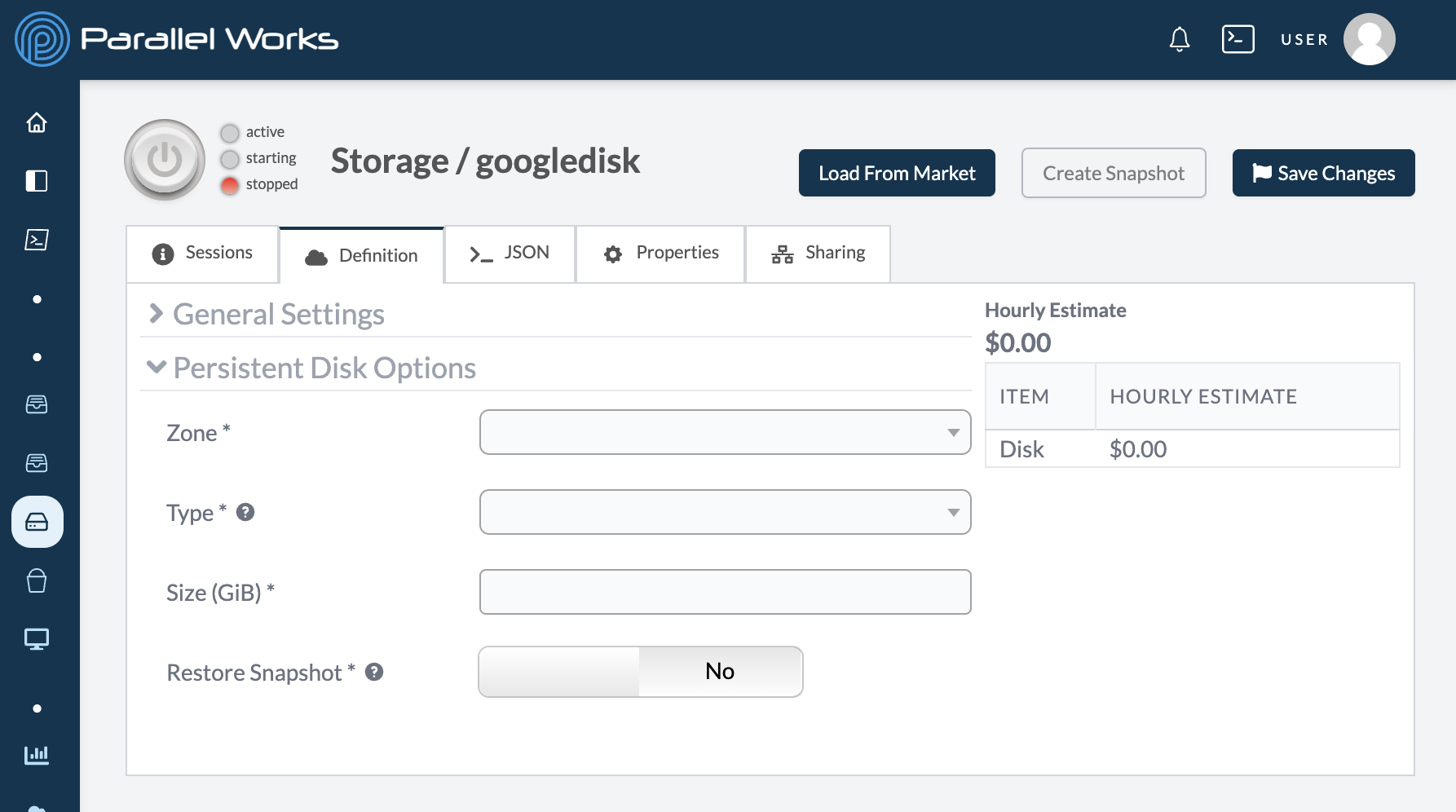The image size is (1456, 812).
Task: Click the active status indicator
Action: [230, 132]
